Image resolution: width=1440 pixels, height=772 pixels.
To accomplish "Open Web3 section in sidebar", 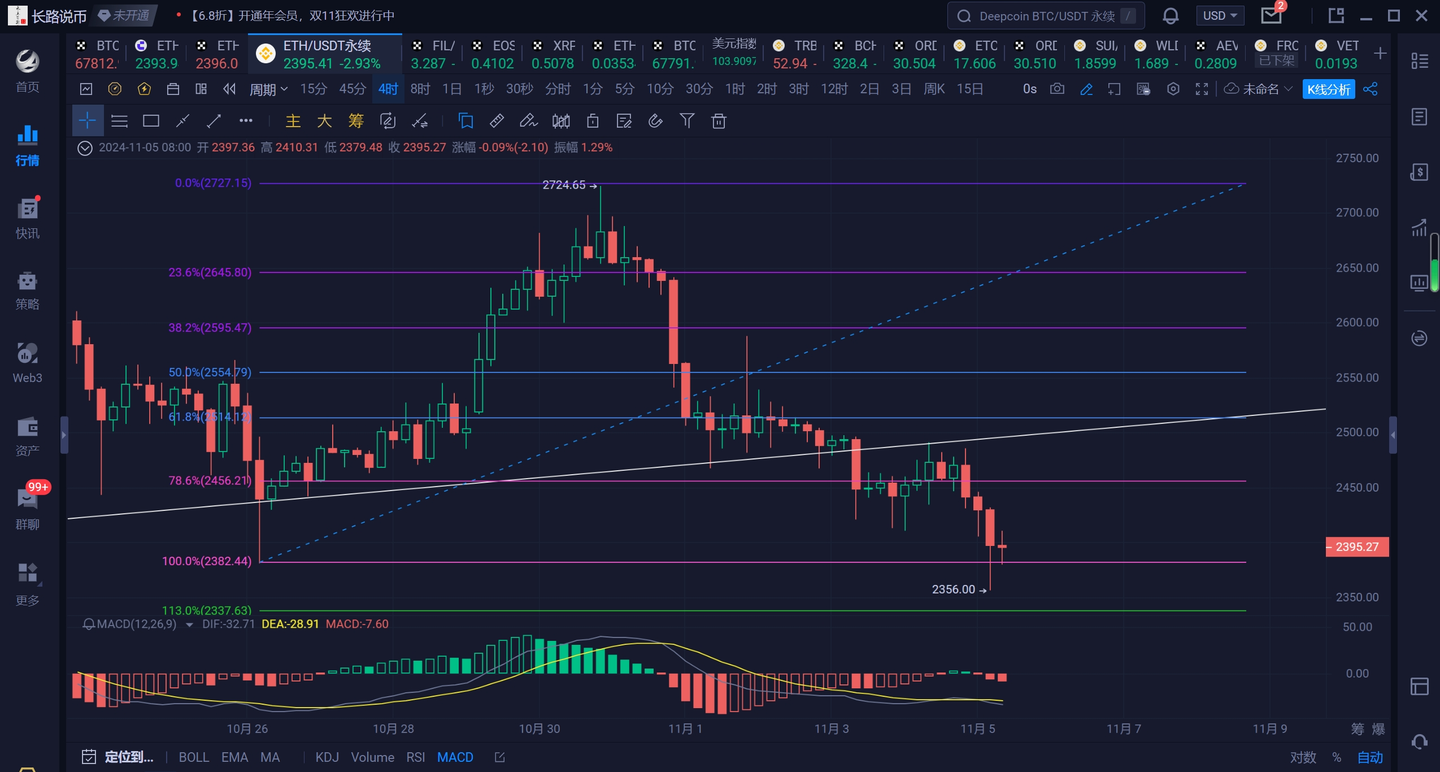I will tap(27, 363).
